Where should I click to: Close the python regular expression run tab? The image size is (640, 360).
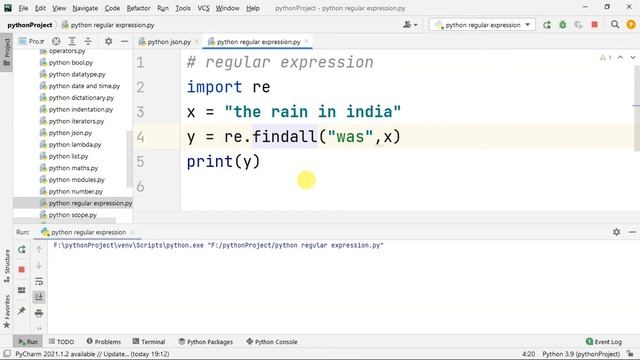[132, 232]
